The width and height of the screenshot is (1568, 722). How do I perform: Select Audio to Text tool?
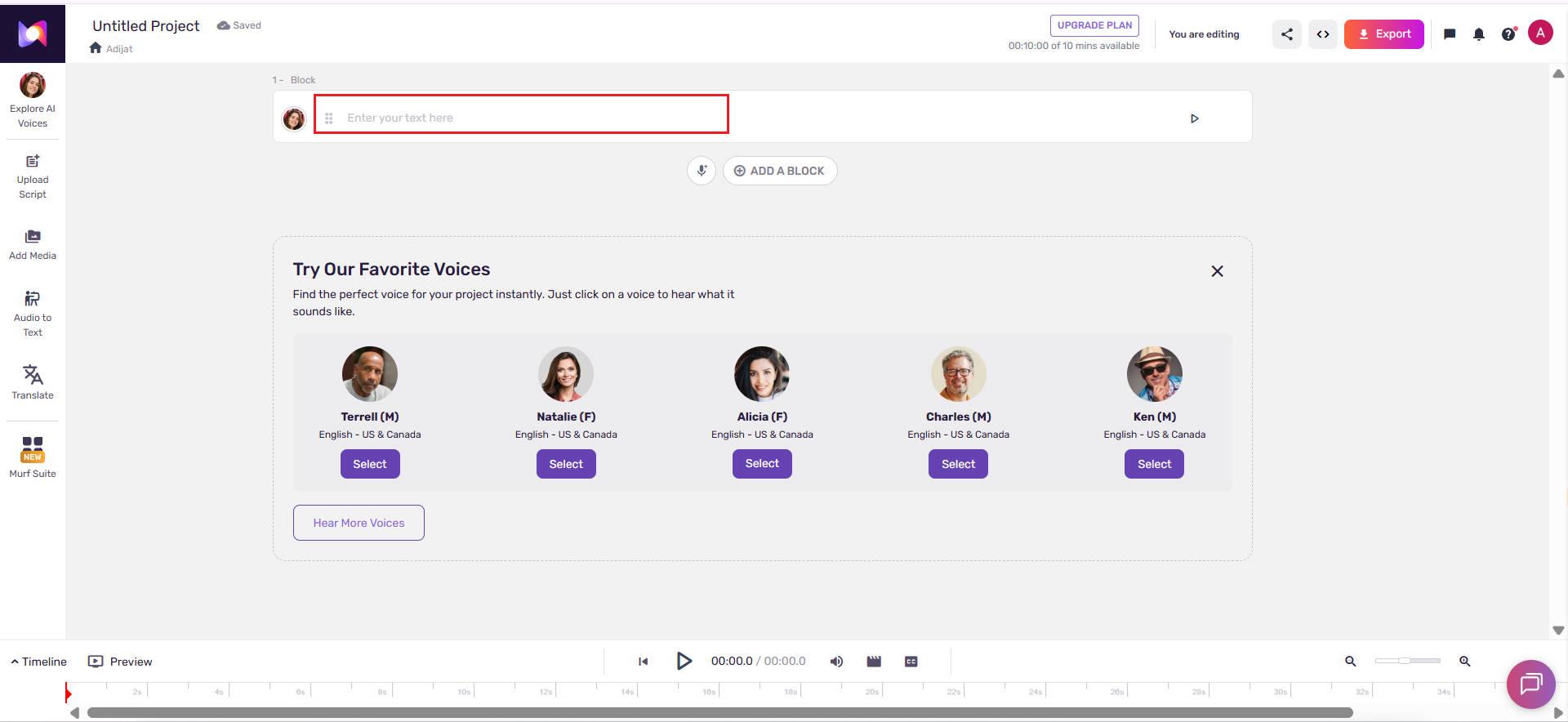33,314
